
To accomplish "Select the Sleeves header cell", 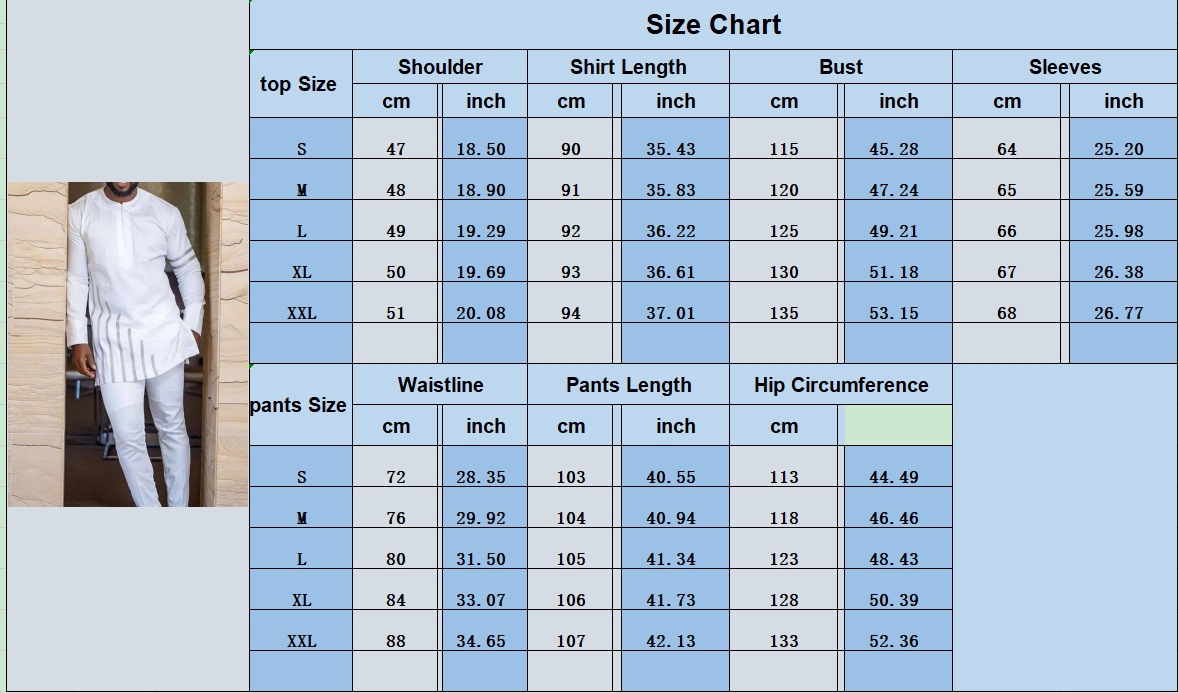I will [x=1065, y=67].
